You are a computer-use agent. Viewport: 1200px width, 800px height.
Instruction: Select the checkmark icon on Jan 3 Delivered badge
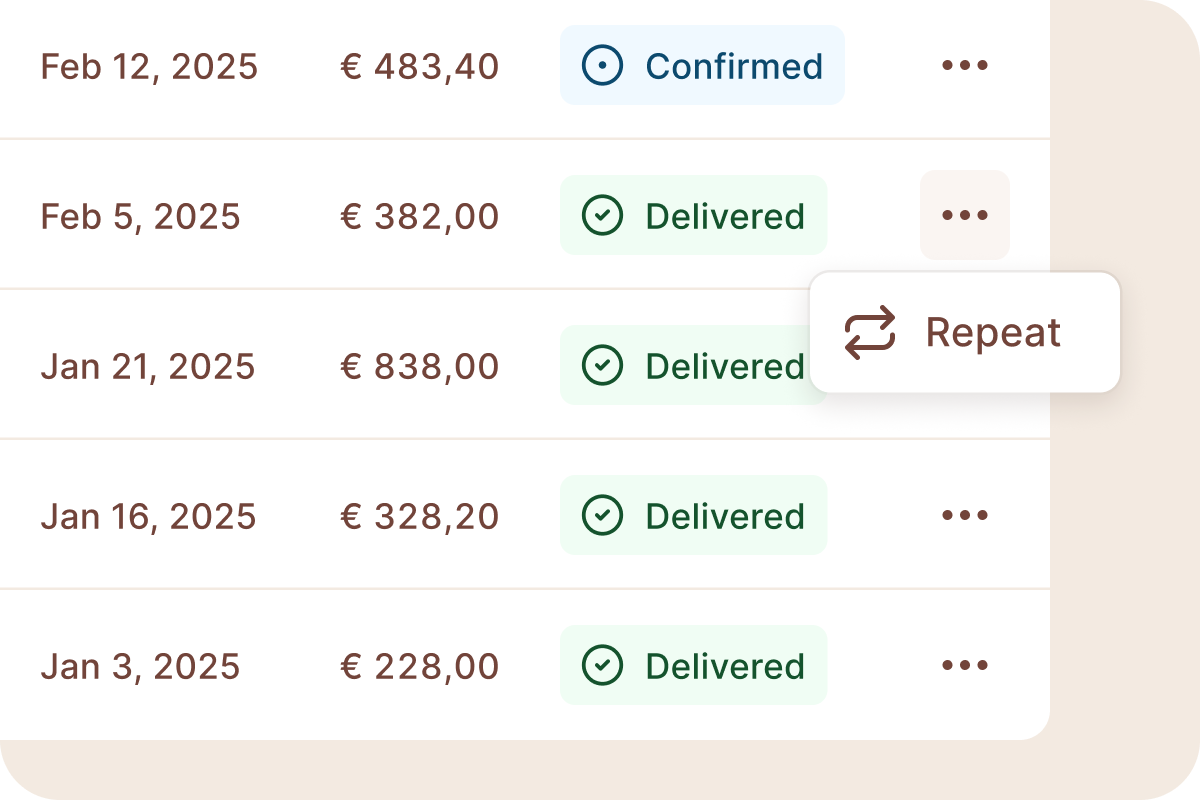(602, 665)
